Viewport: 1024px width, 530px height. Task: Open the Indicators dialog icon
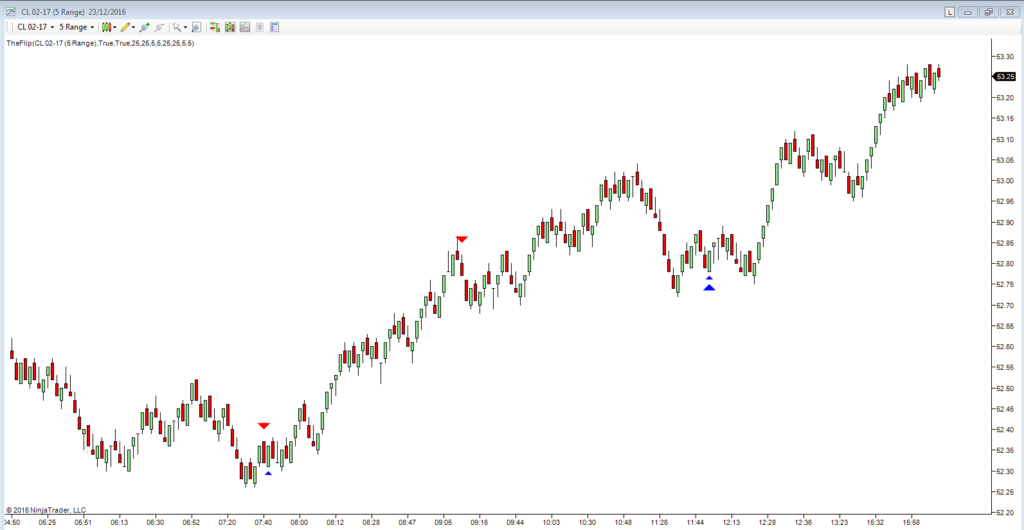[229, 27]
